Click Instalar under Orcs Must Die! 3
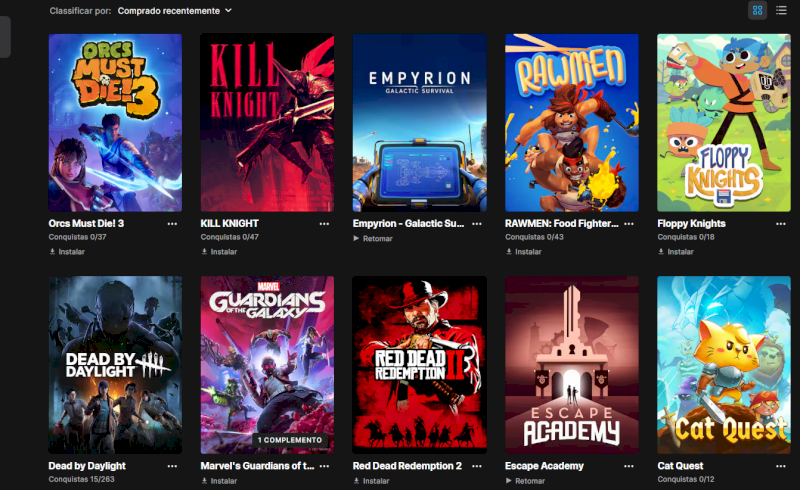The height and width of the screenshot is (490, 800). [x=67, y=252]
